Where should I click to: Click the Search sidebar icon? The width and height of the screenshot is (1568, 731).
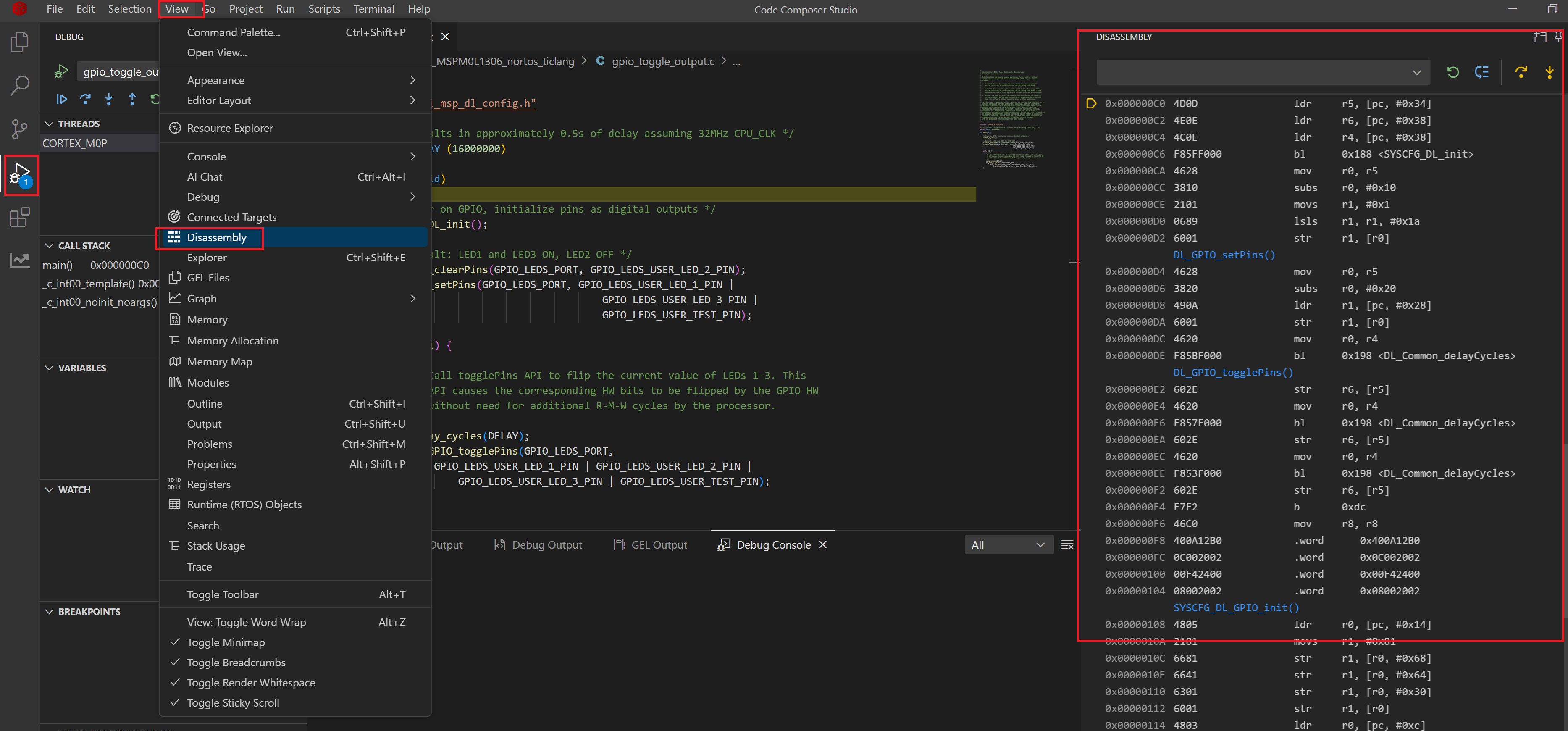(19, 86)
